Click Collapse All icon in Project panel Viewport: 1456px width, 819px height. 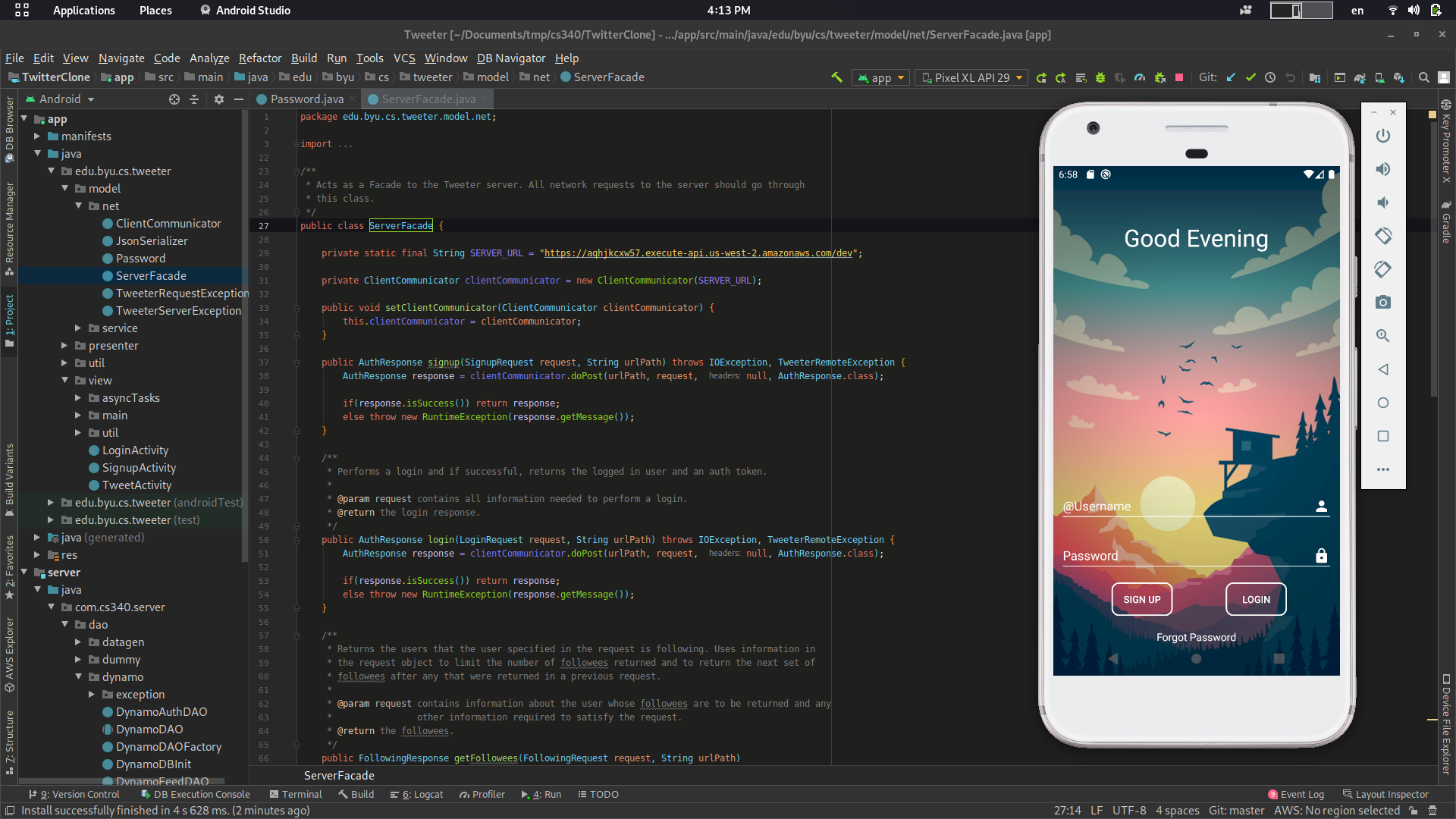[x=194, y=99]
